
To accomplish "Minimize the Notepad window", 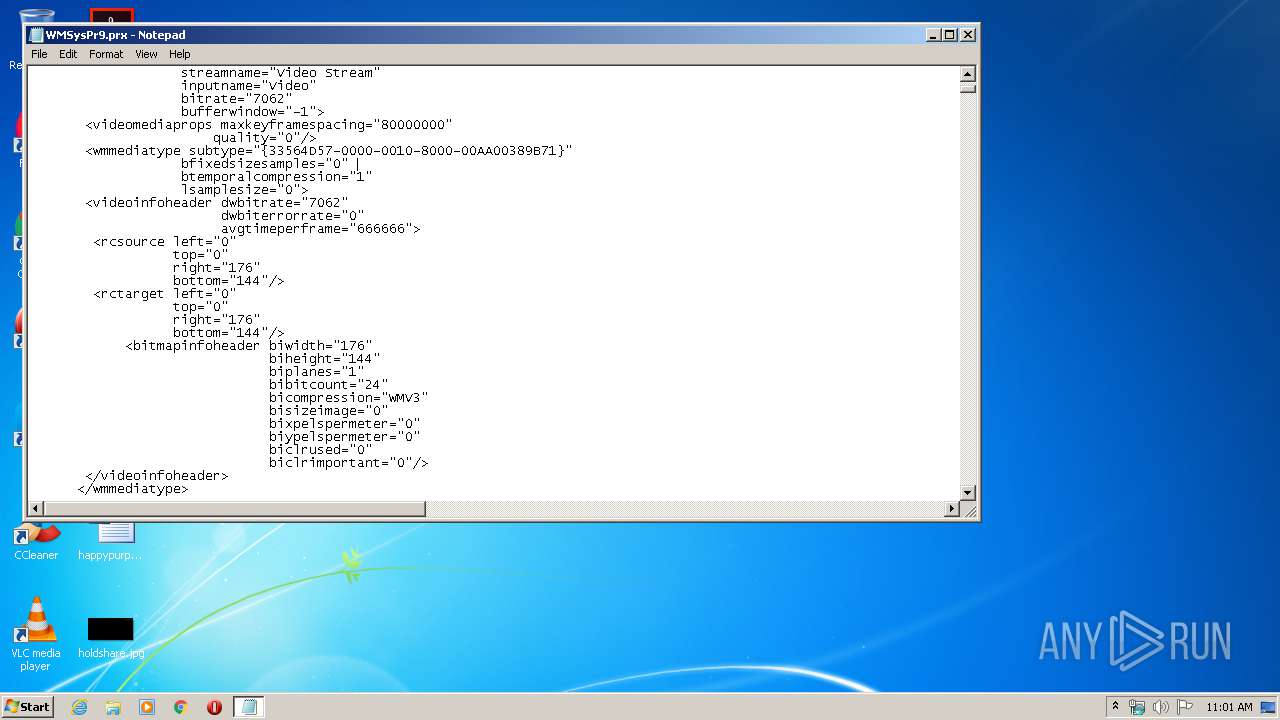I will coord(933,35).
